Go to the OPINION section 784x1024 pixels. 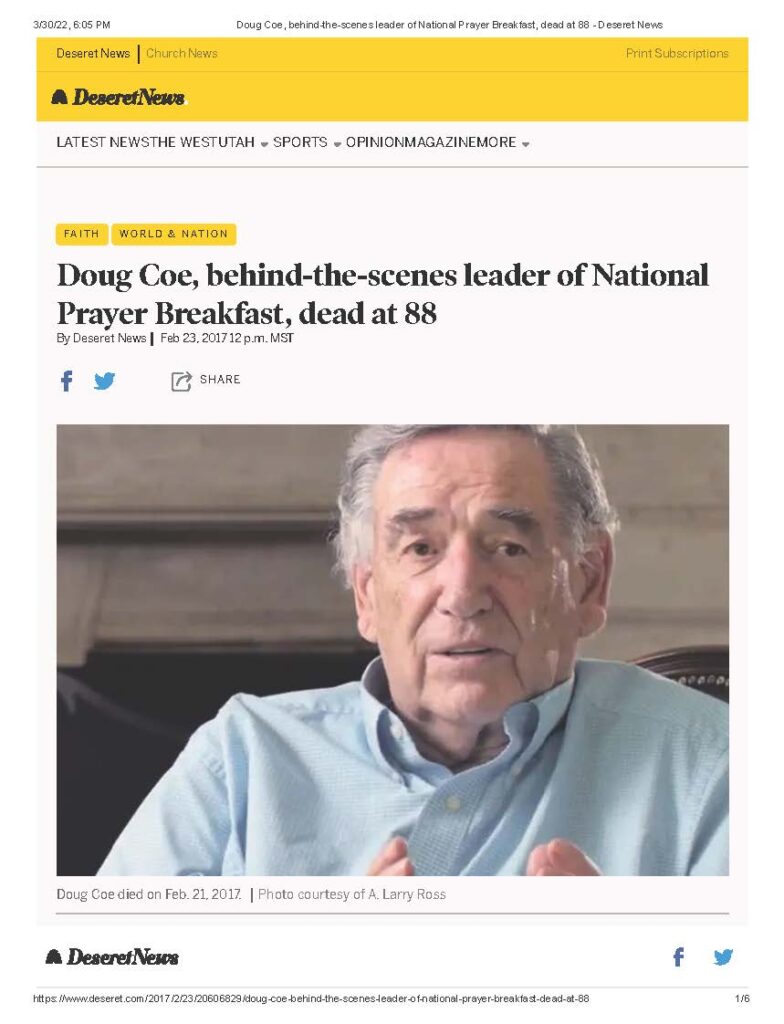(375, 142)
